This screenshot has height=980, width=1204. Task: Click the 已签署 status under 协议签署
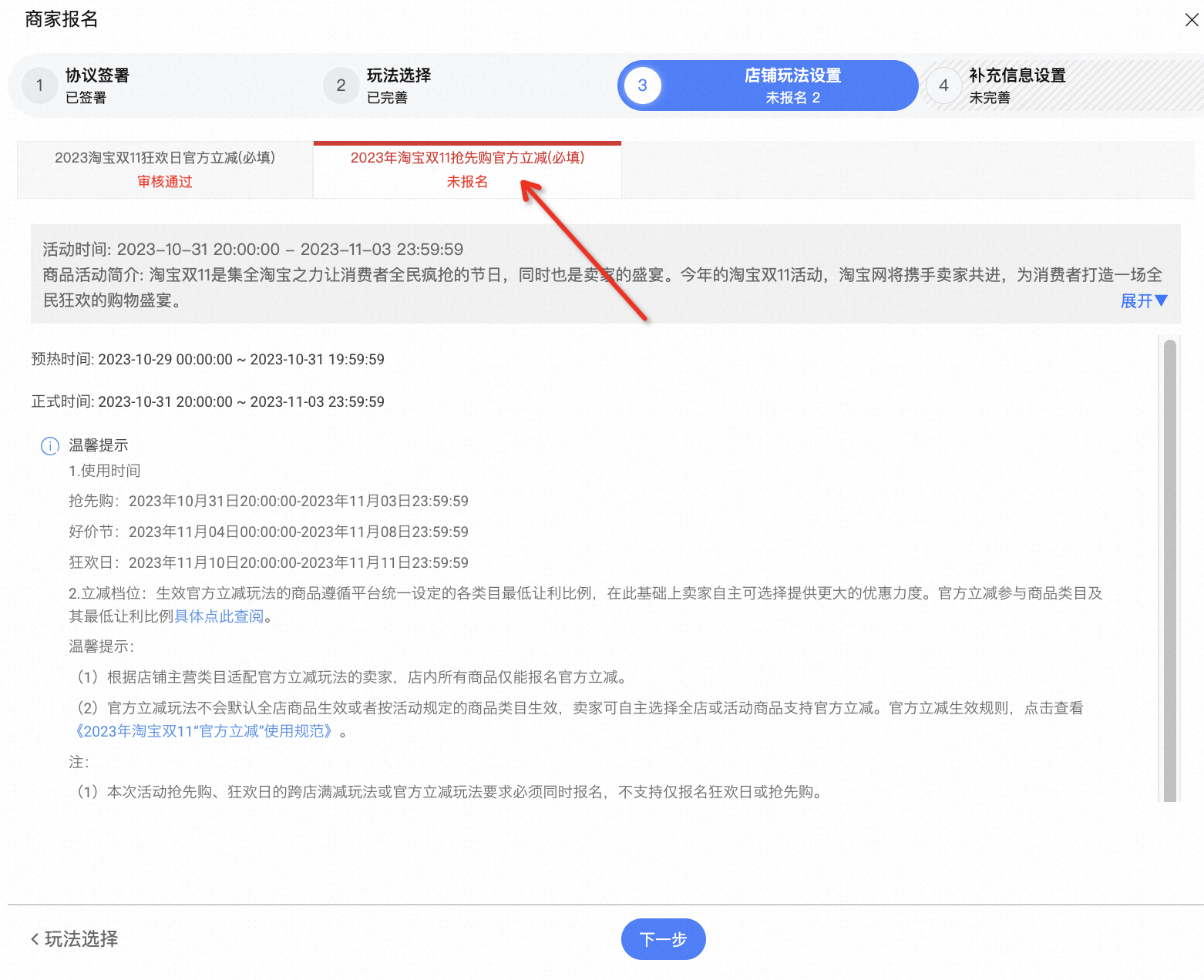(x=86, y=98)
